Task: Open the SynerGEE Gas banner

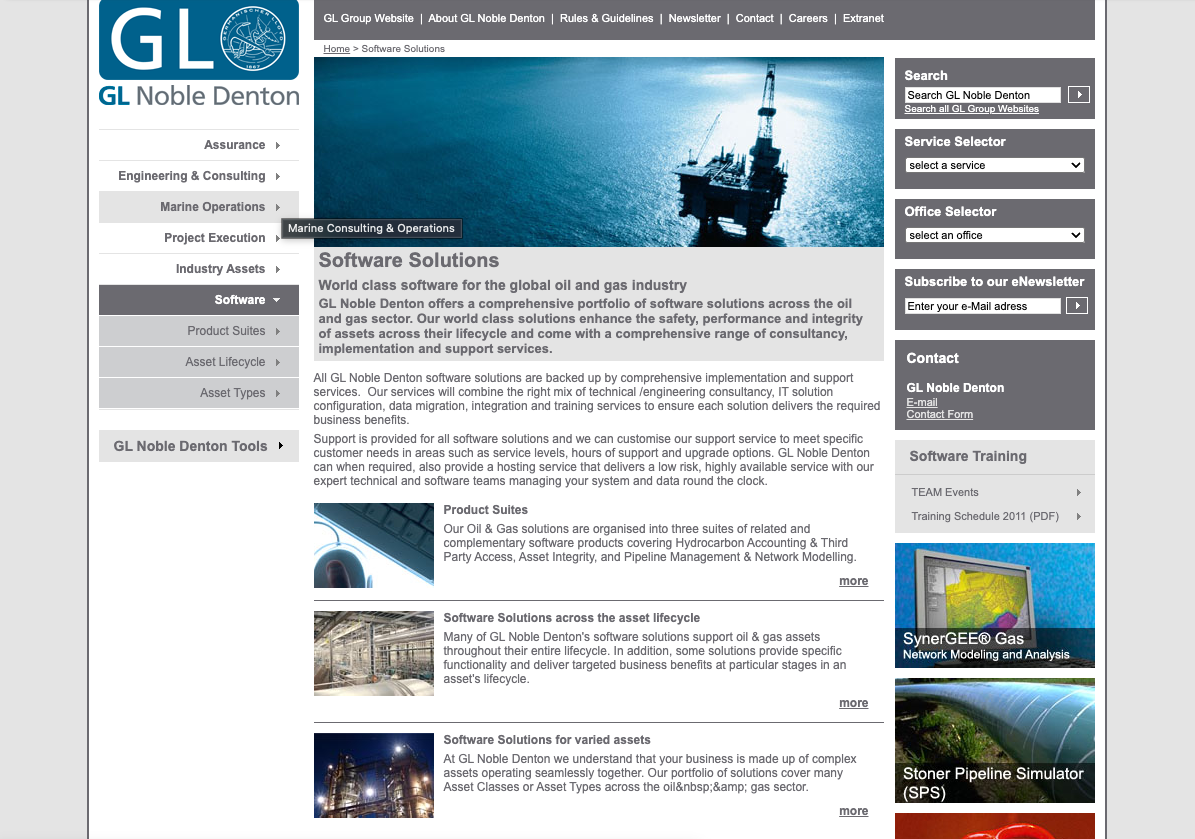Action: pyautogui.click(x=995, y=606)
